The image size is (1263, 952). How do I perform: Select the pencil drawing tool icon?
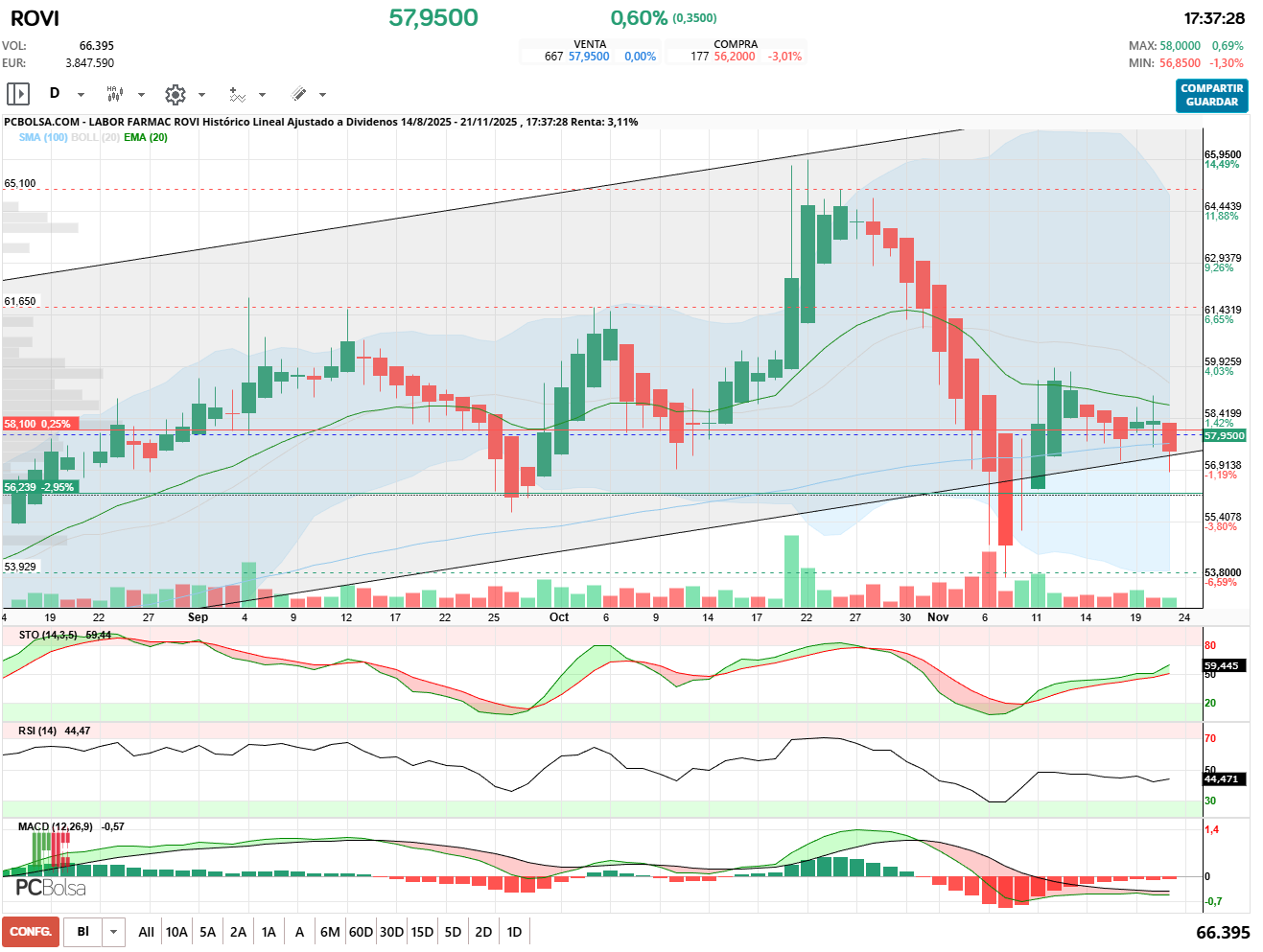coord(298,94)
